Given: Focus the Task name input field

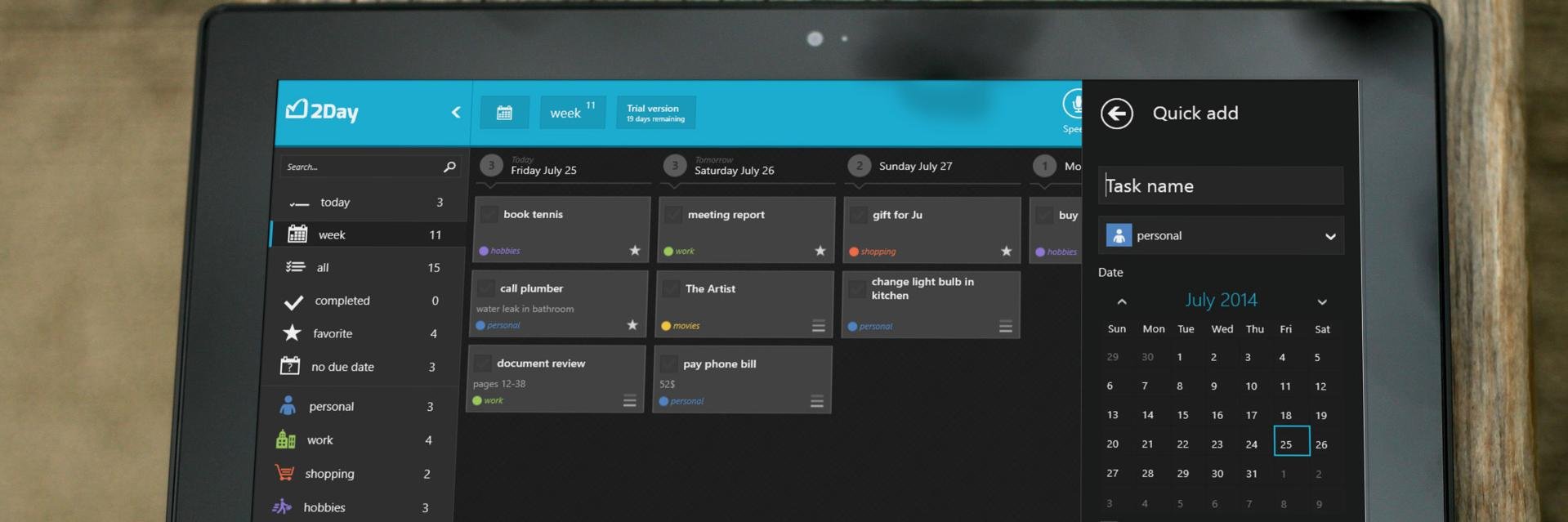Looking at the screenshot, I should pyautogui.click(x=1221, y=186).
